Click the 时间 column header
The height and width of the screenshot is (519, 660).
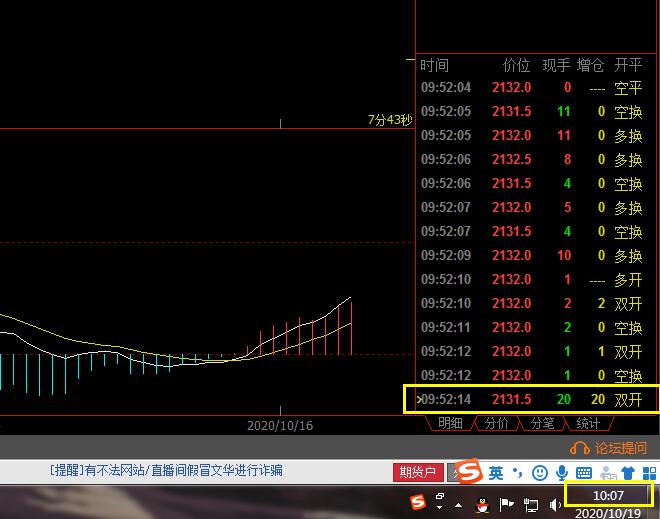tap(434, 65)
